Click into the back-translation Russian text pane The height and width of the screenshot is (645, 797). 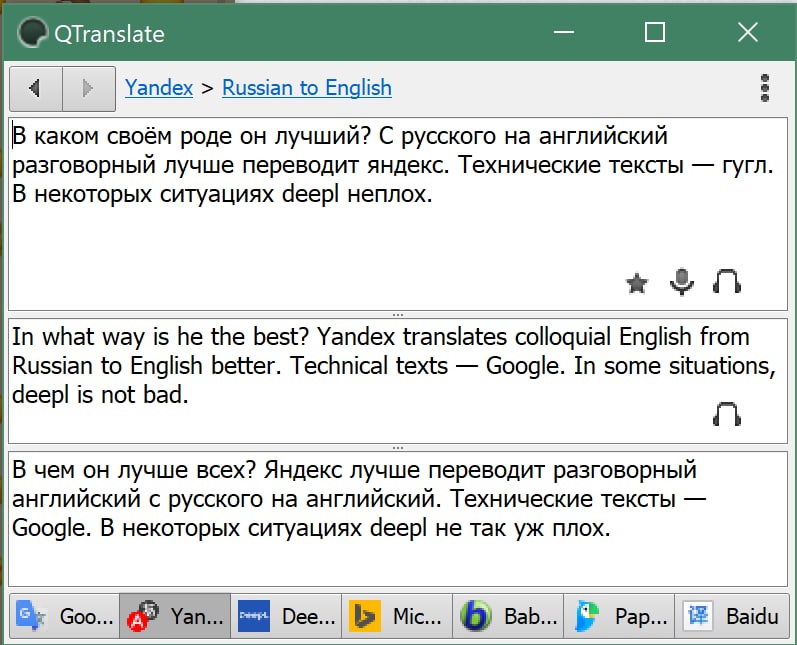pyautogui.click(x=398, y=519)
